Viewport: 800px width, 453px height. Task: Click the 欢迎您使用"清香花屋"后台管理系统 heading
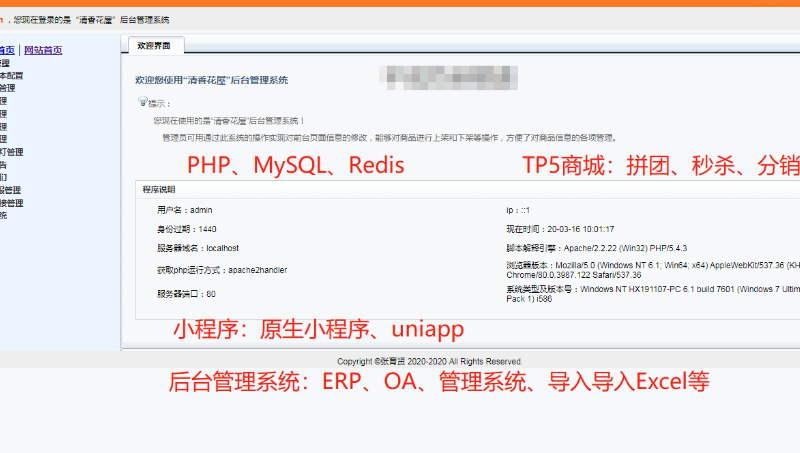pyautogui.click(x=211, y=80)
